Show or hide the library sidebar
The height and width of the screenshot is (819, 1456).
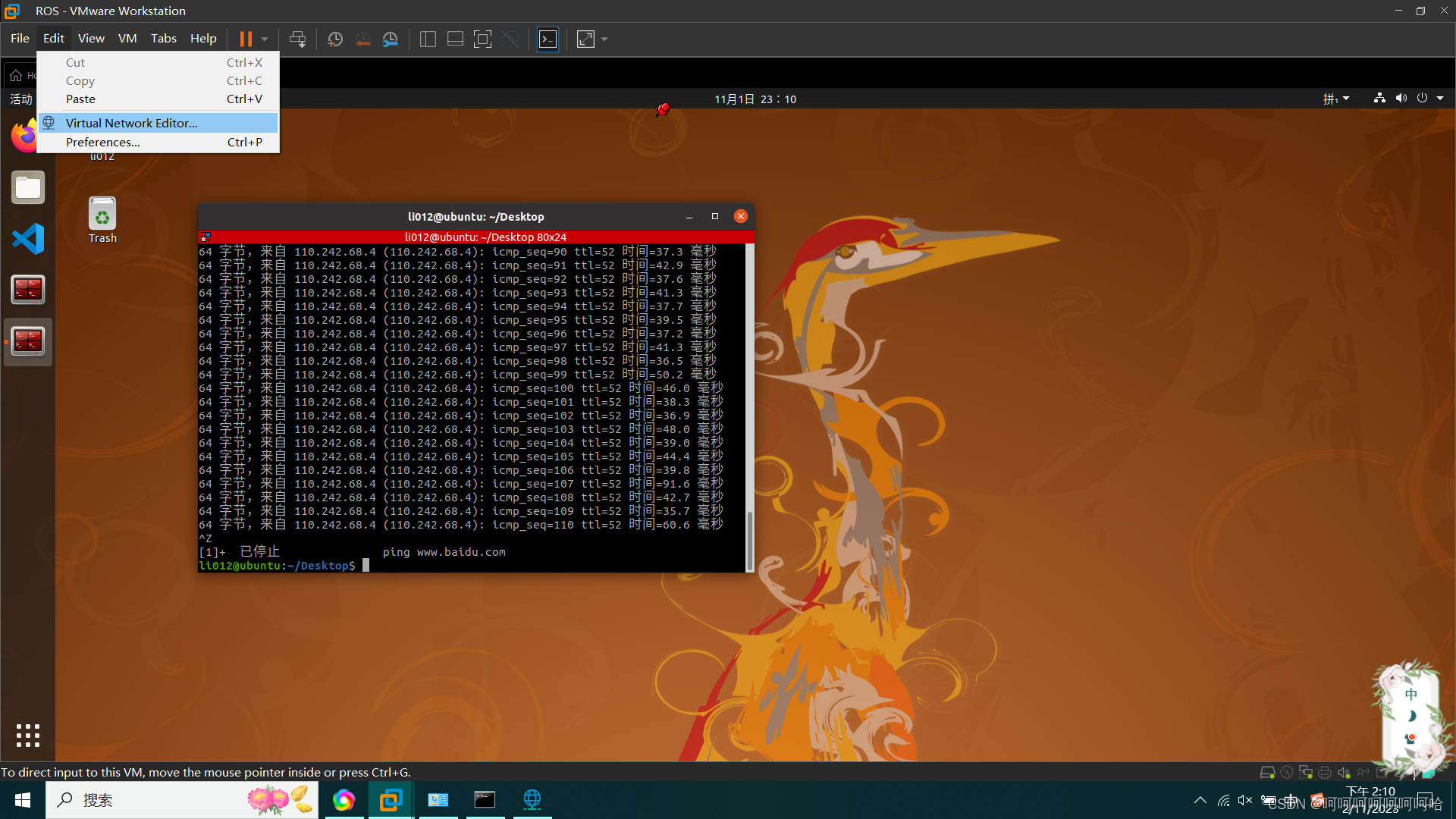click(x=428, y=39)
